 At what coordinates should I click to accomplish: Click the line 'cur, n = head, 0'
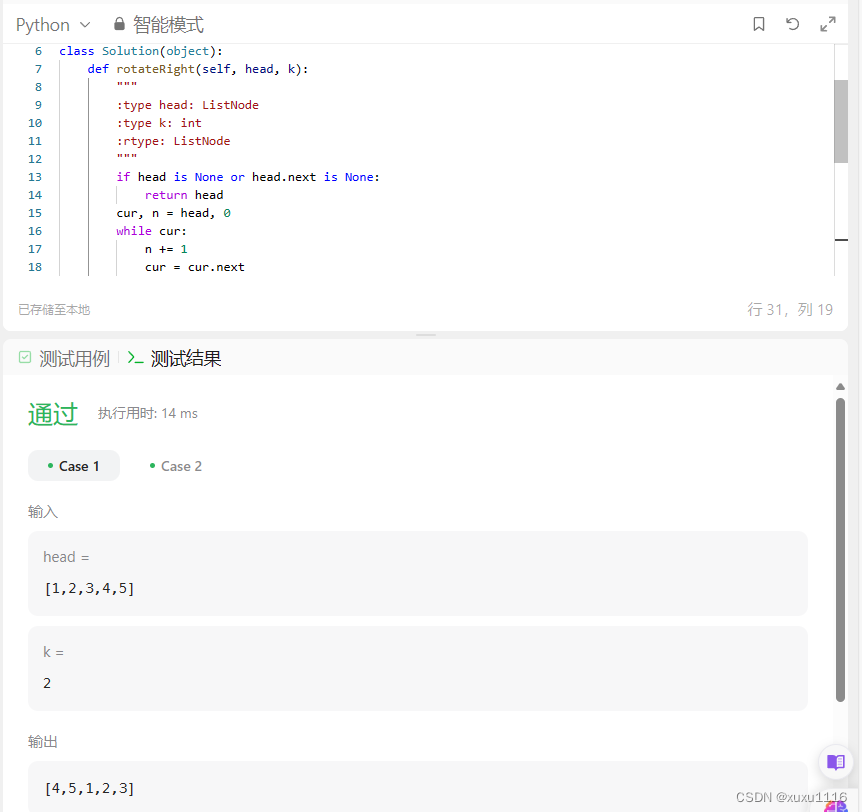pyautogui.click(x=174, y=213)
